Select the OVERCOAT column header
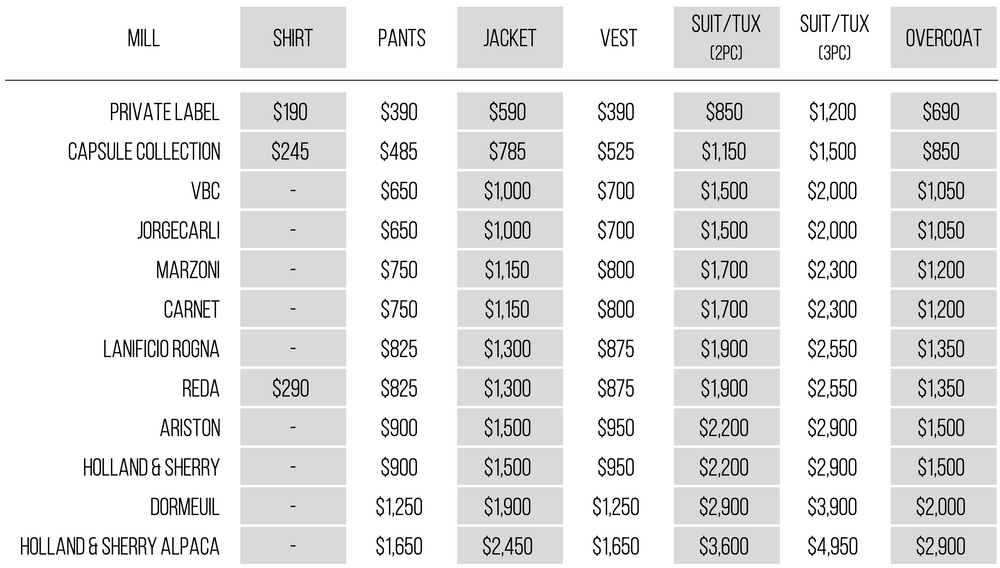The width and height of the screenshot is (1000, 568). (x=940, y=39)
